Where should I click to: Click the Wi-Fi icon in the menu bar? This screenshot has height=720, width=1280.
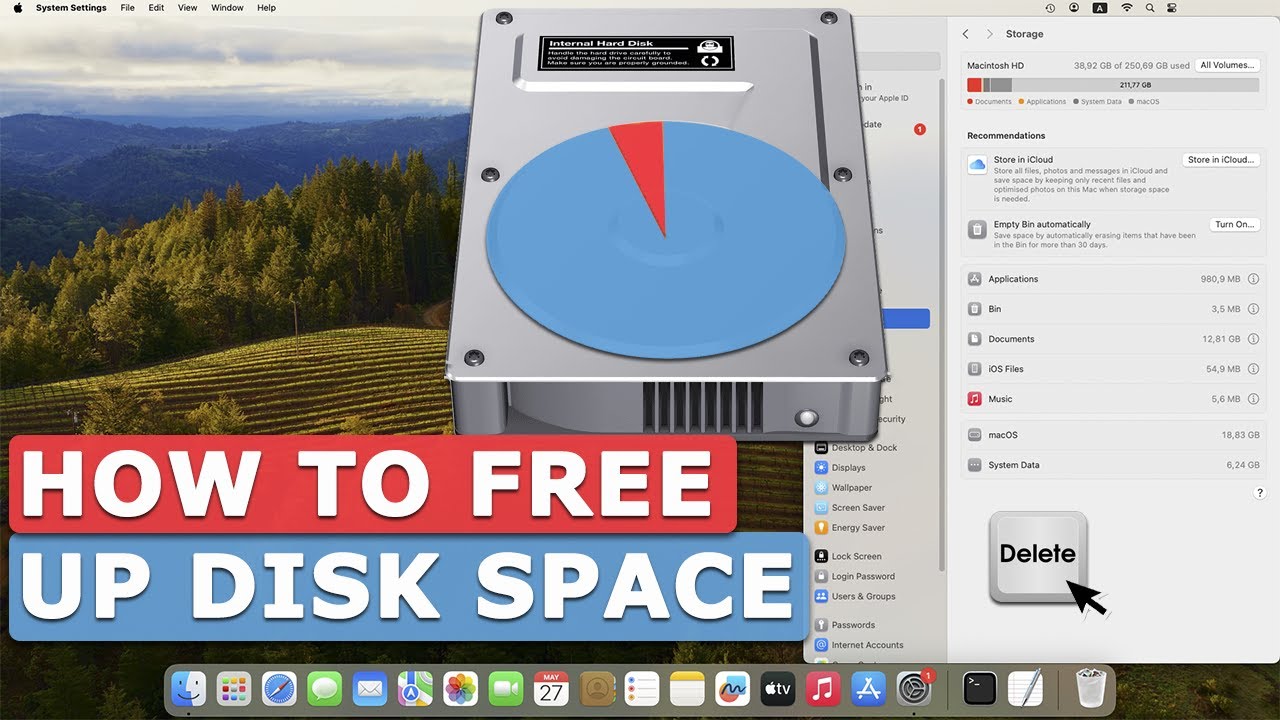tap(1127, 8)
